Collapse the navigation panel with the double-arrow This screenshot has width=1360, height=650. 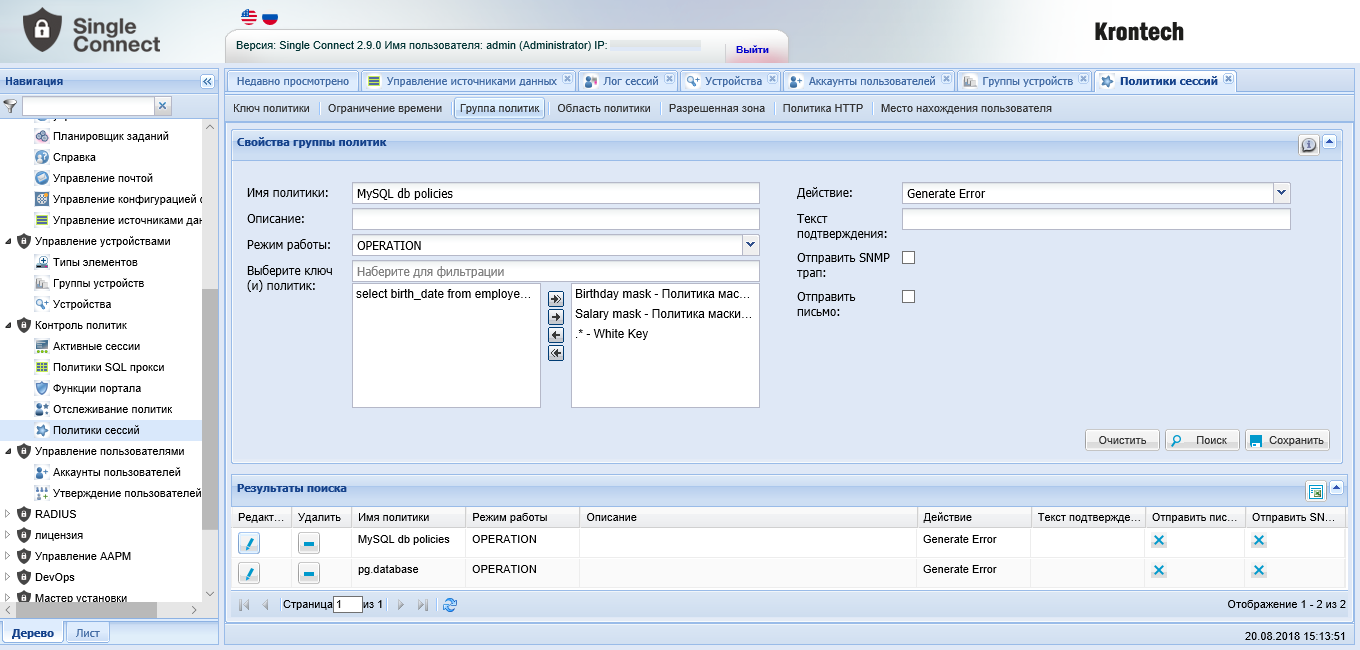[x=207, y=81]
